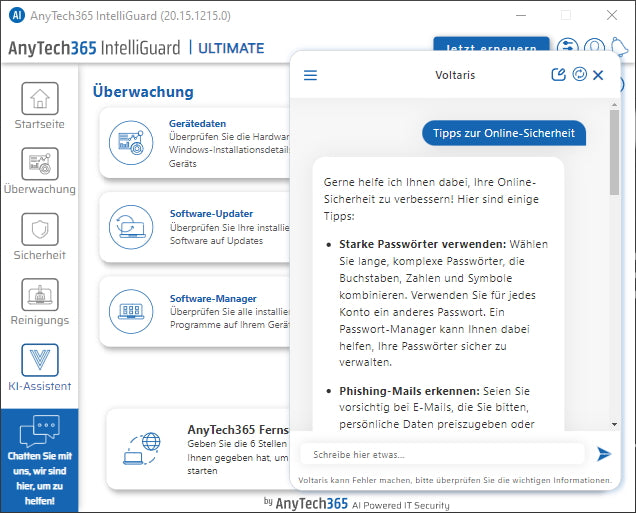636x513 pixels.
Task: Open the Software-Updater card
Action: pyautogui.click(x=195, y=227)
